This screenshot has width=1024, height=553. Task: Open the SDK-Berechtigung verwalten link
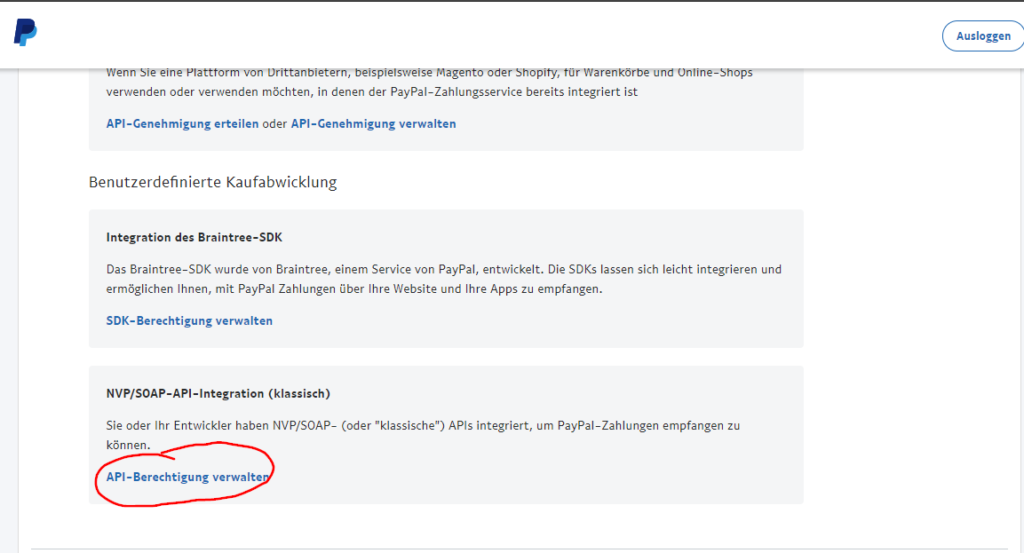click(189, 321)
